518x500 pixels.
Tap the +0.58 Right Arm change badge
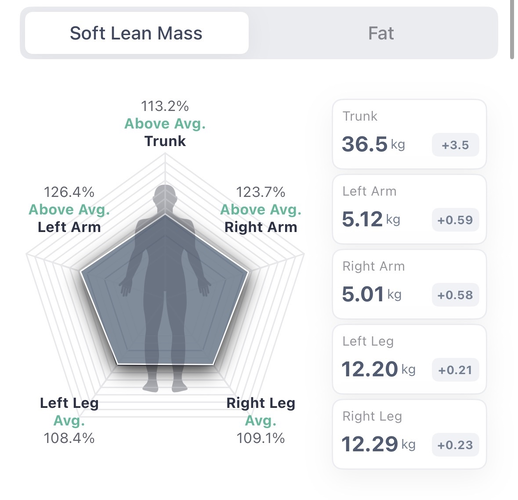(455, 295)
